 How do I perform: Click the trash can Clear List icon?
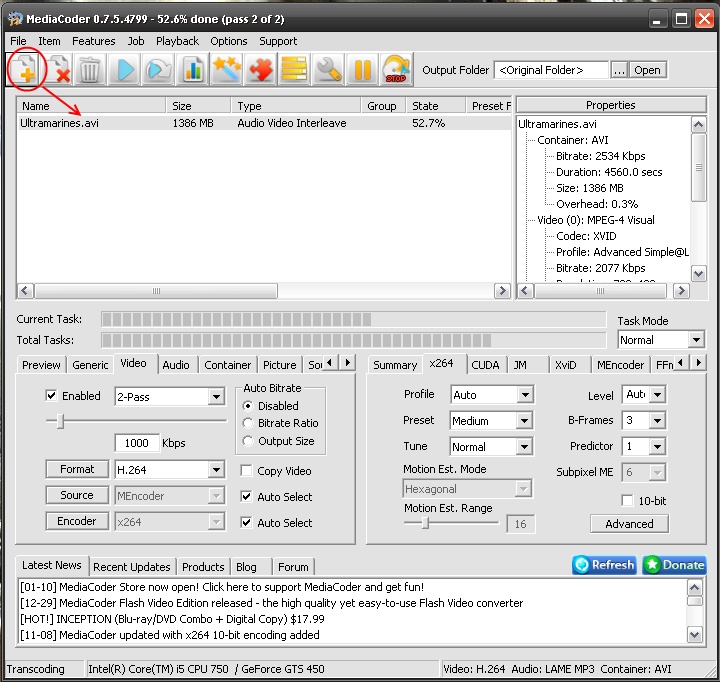point(90,70)
